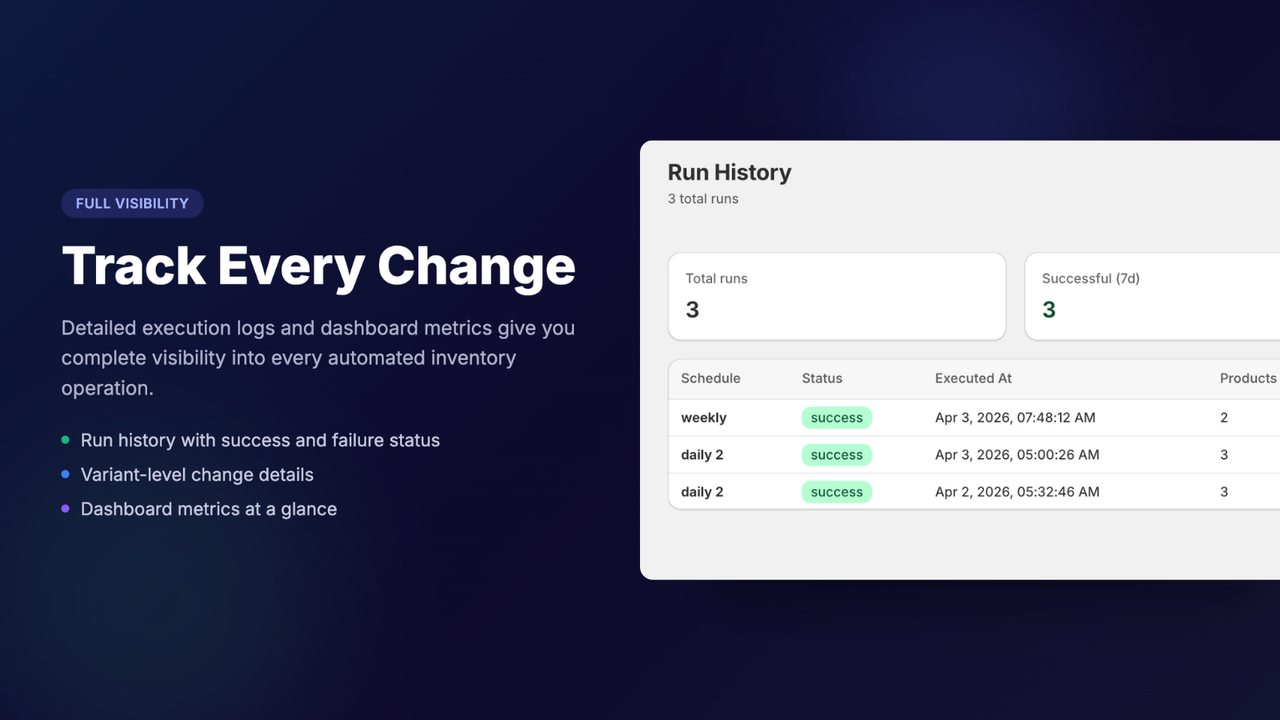
Task: Click success badge of the Apr 2 run
Action: [x=837, y=492]
